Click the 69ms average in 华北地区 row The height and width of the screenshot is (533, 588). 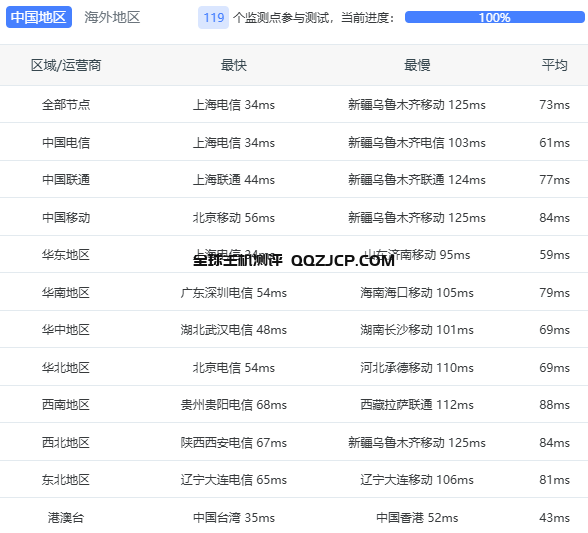[554, 368]
